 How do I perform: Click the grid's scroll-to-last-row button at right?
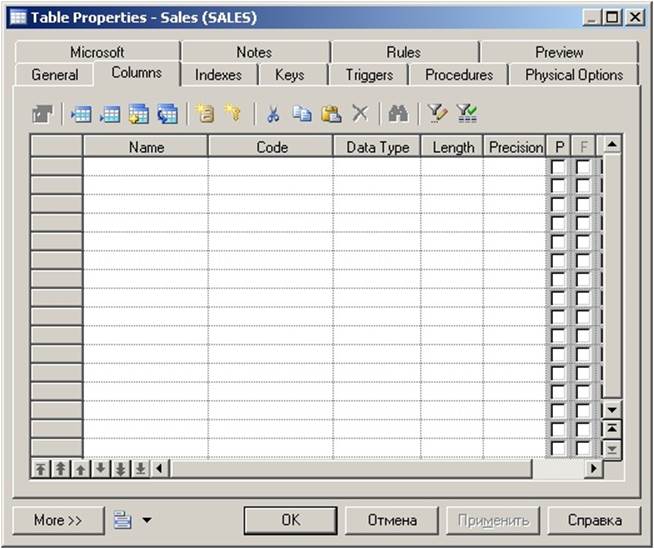(x=612, y=449)
